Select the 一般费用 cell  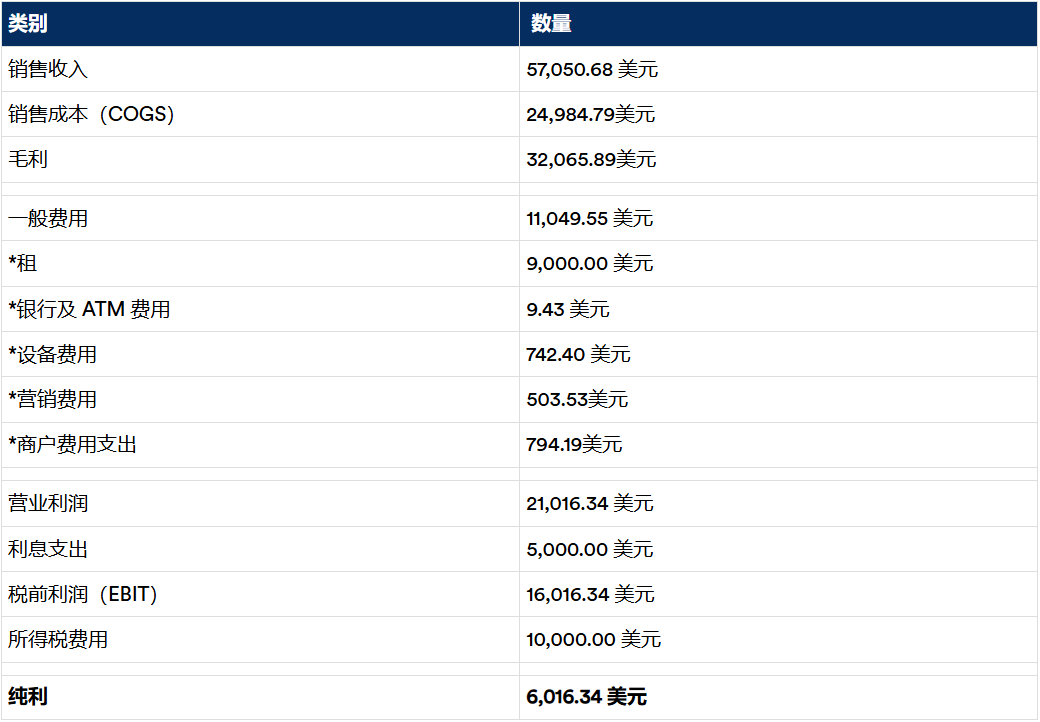48,219
